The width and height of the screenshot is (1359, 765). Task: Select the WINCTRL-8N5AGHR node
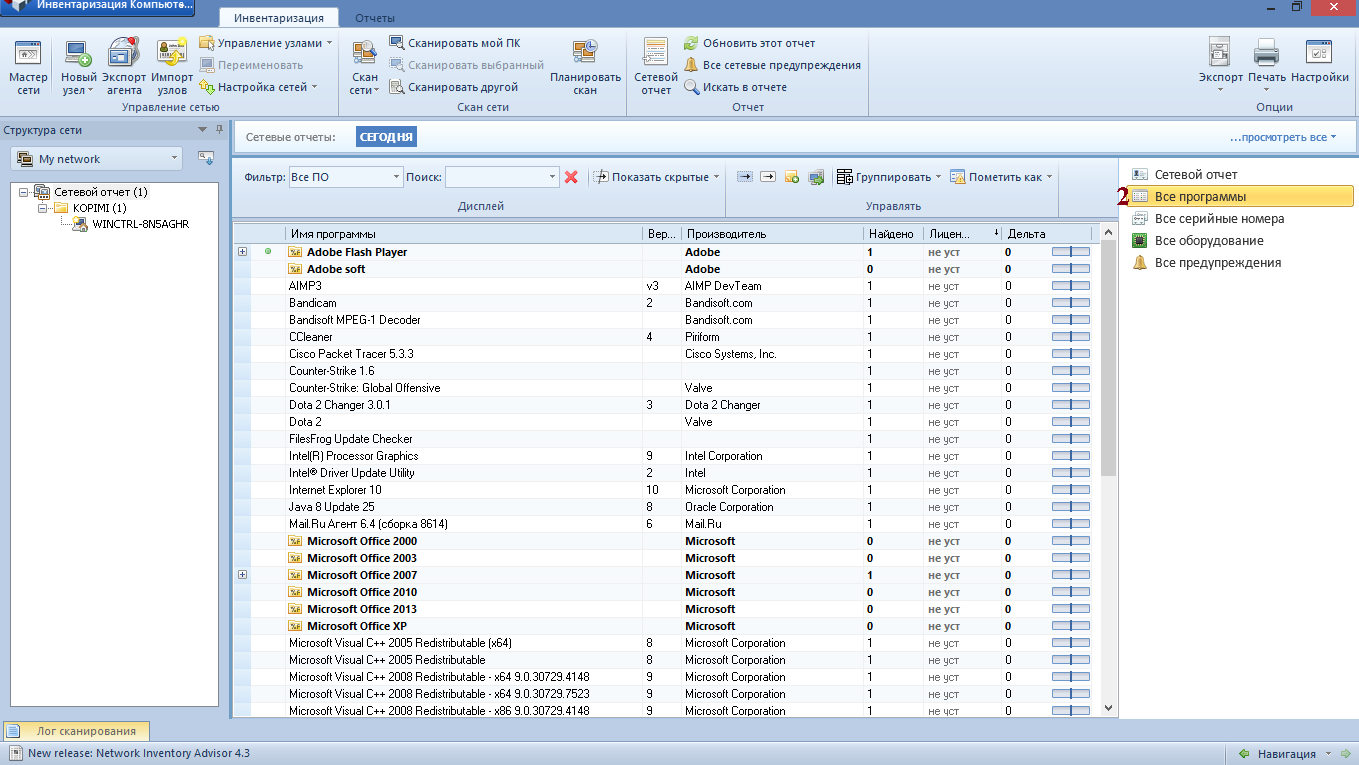140,224
